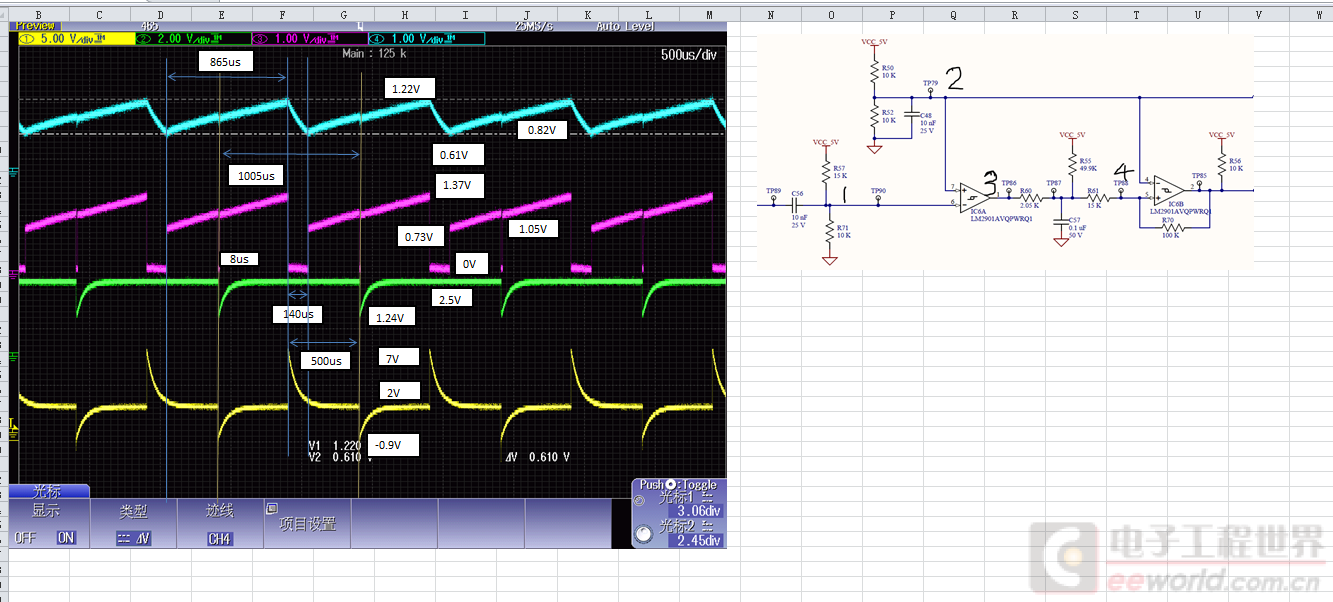Viewport: 1333px width, 602px height.
Task: Select the 1.05V text box
Action: (x=533, y=229)
